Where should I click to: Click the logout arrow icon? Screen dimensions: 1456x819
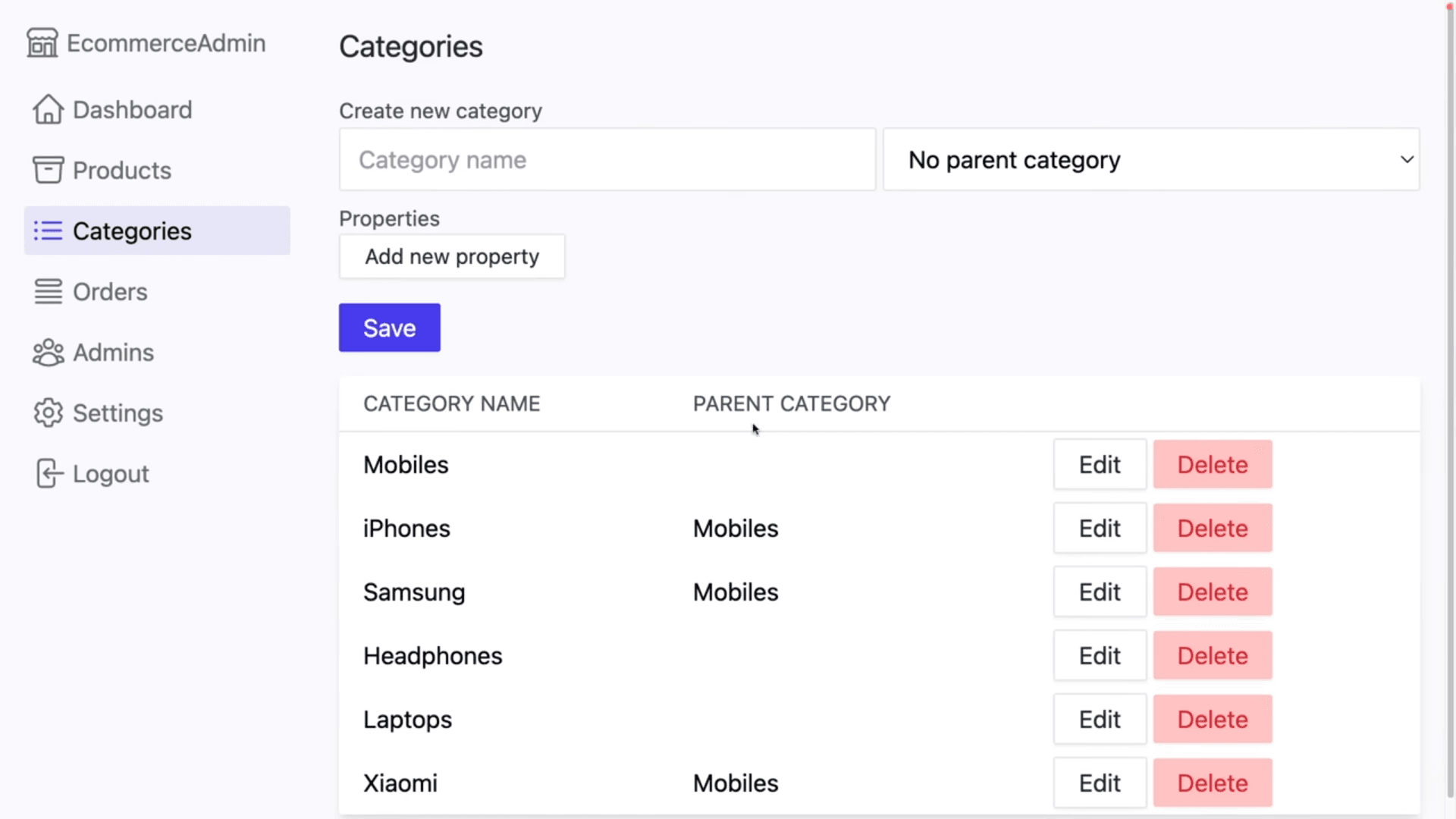coord(48,473)
